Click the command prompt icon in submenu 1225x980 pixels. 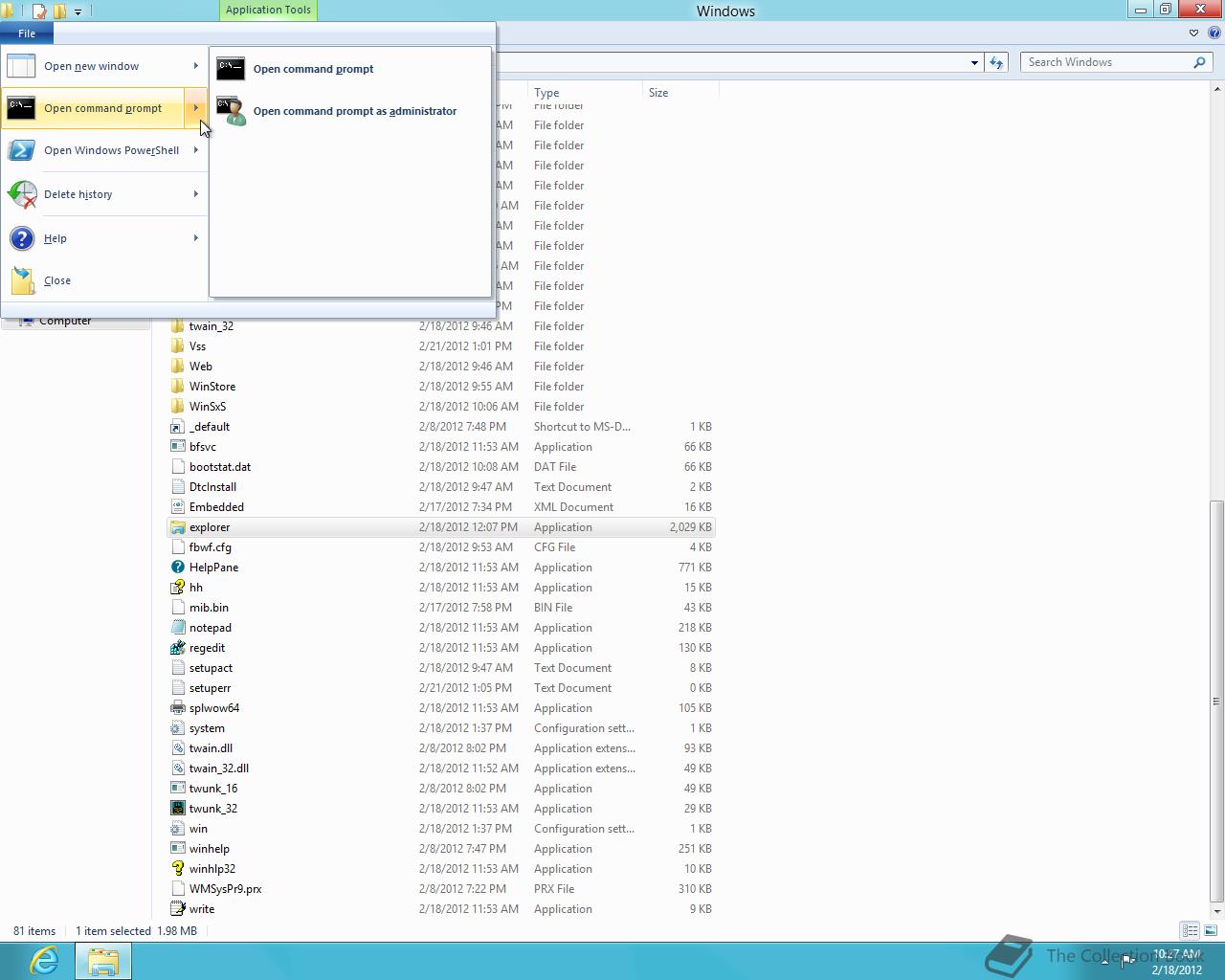point(231,69)
